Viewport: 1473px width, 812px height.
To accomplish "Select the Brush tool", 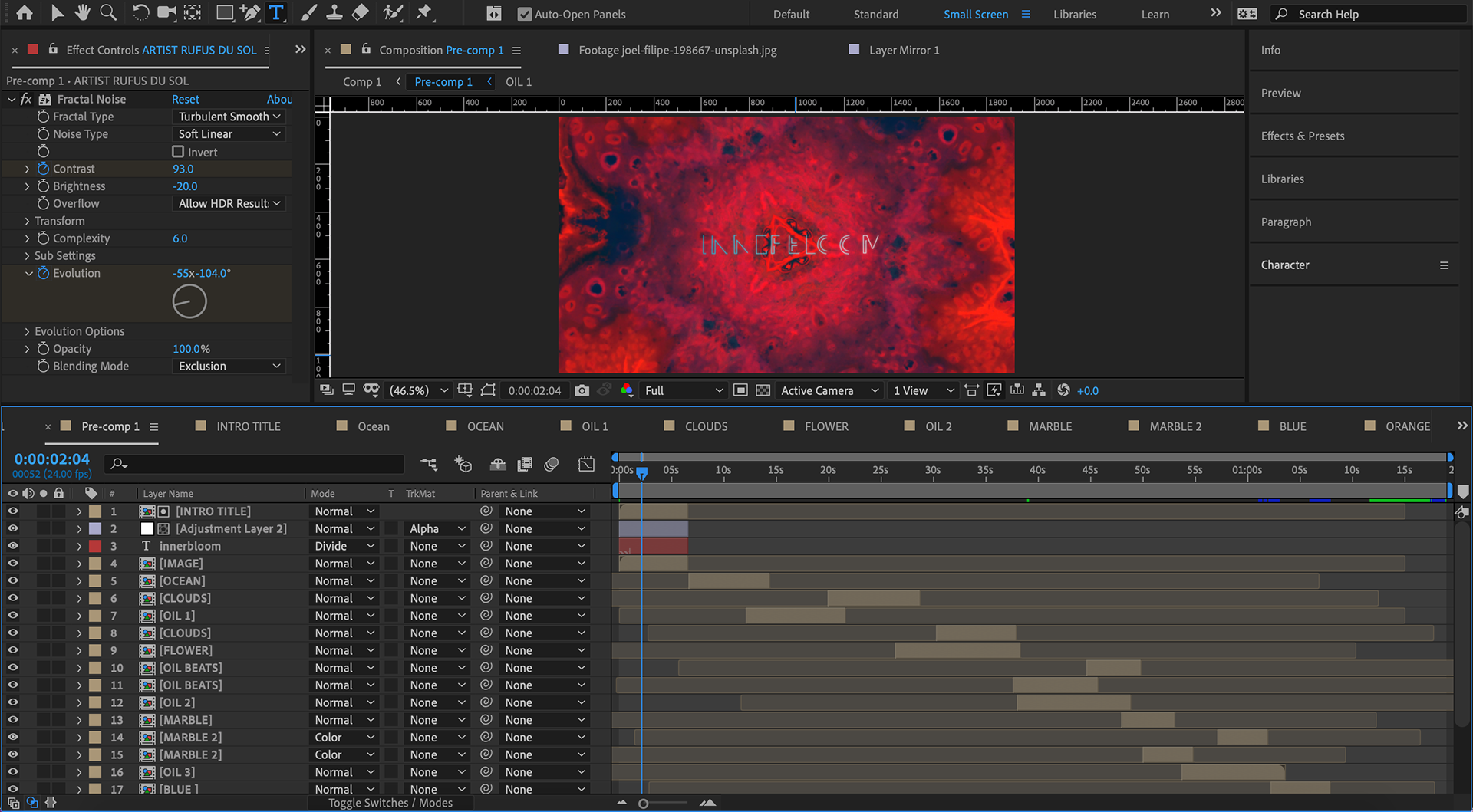I will coord(308,13).
